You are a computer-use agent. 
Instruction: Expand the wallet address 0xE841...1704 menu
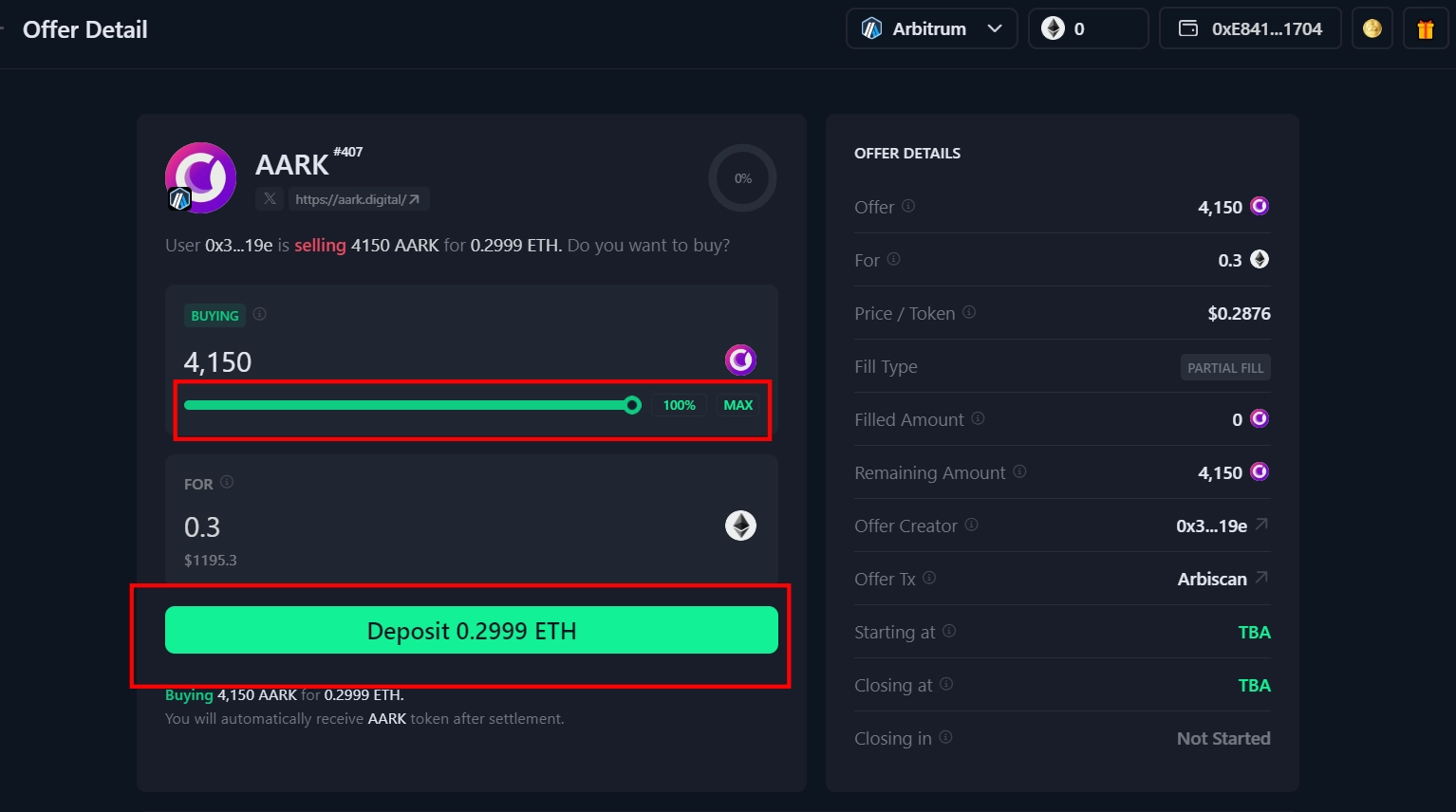tap(1249, 28)
